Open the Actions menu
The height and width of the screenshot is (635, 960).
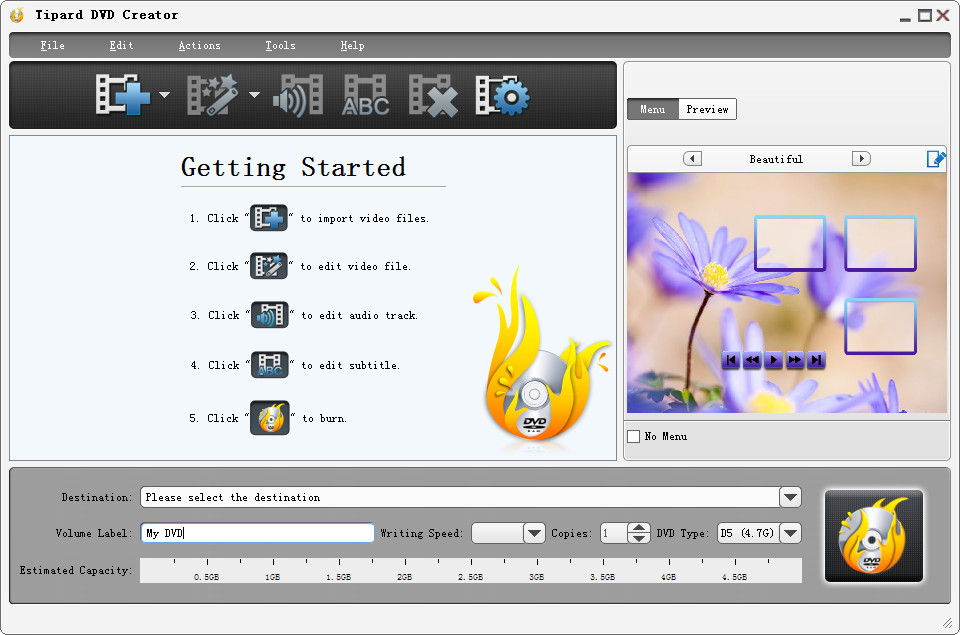199,45
